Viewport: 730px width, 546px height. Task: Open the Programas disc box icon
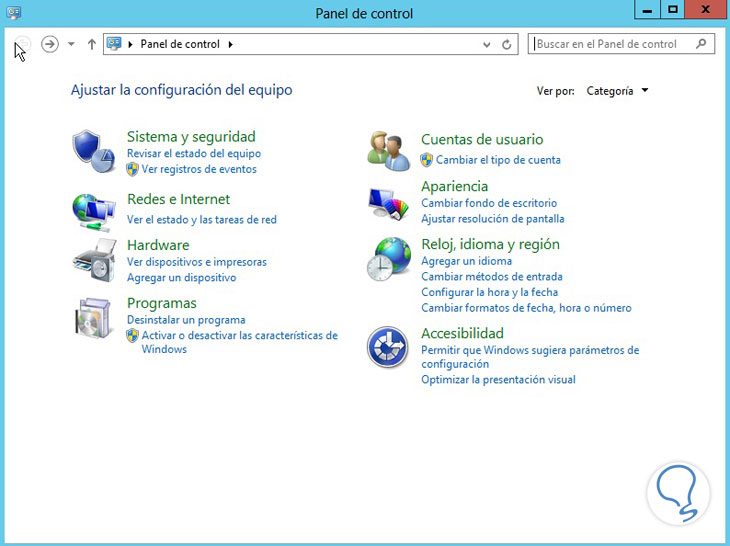[x=94, y=318]
